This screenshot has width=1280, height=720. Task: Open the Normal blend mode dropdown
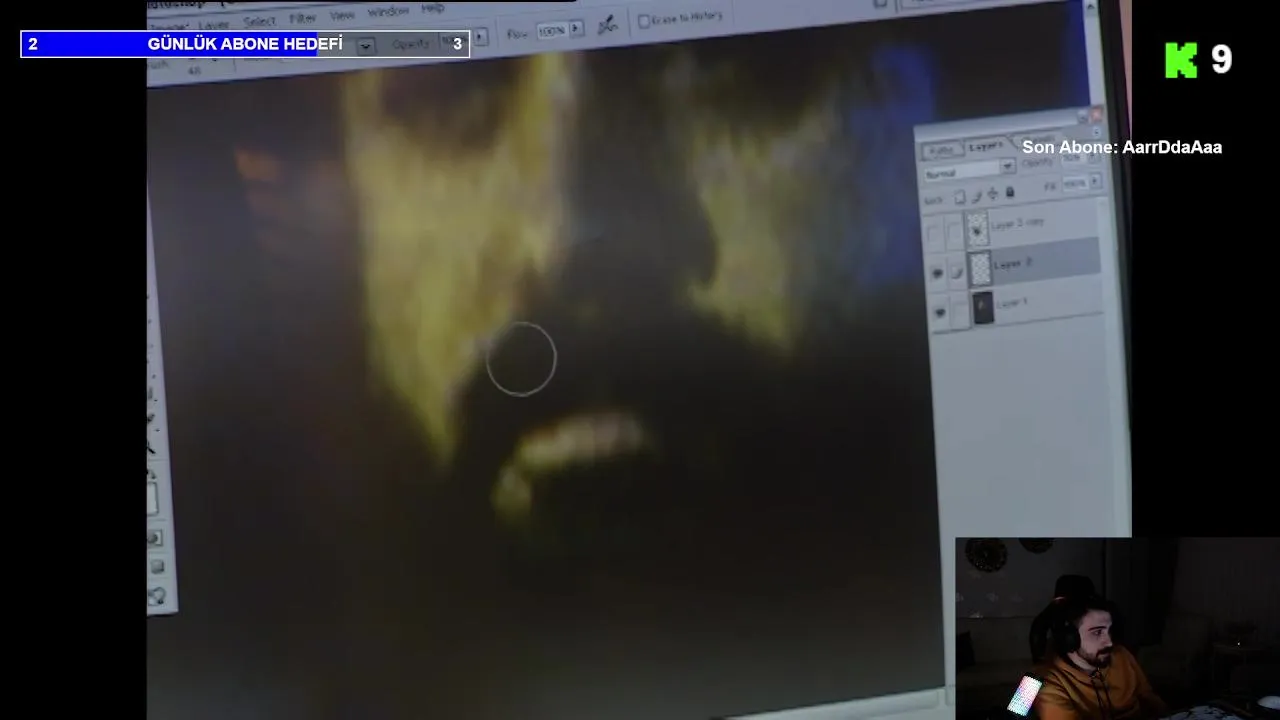click(1007, 166)
